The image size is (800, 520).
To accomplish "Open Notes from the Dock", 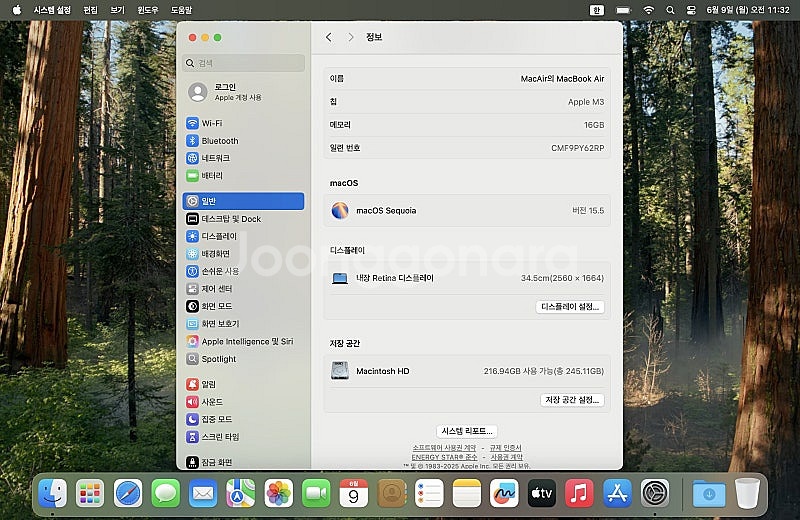I will (x=466, y=493).
